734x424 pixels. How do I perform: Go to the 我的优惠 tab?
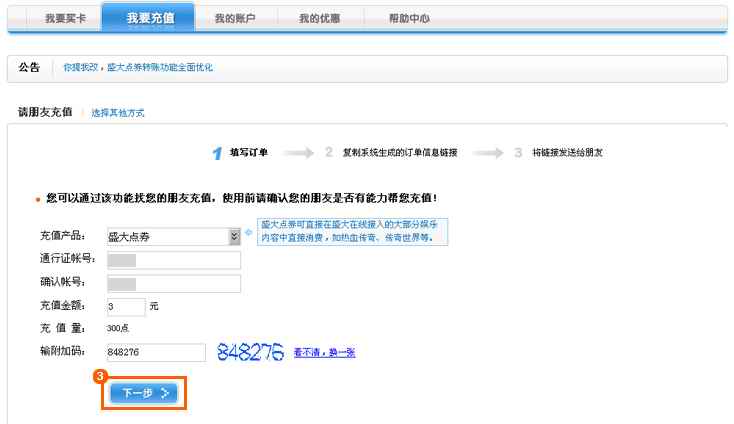(x=320, y=19)
